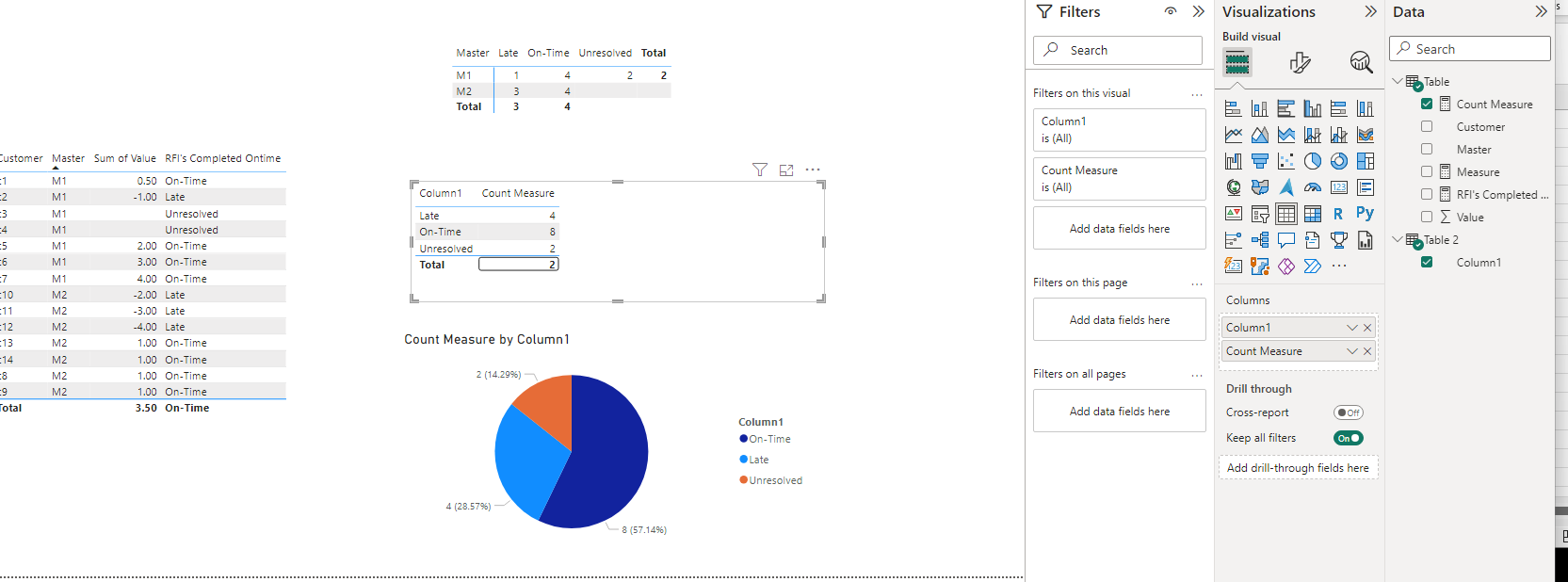
Task: Add the Map globe visual
Action: [1233, 187]
